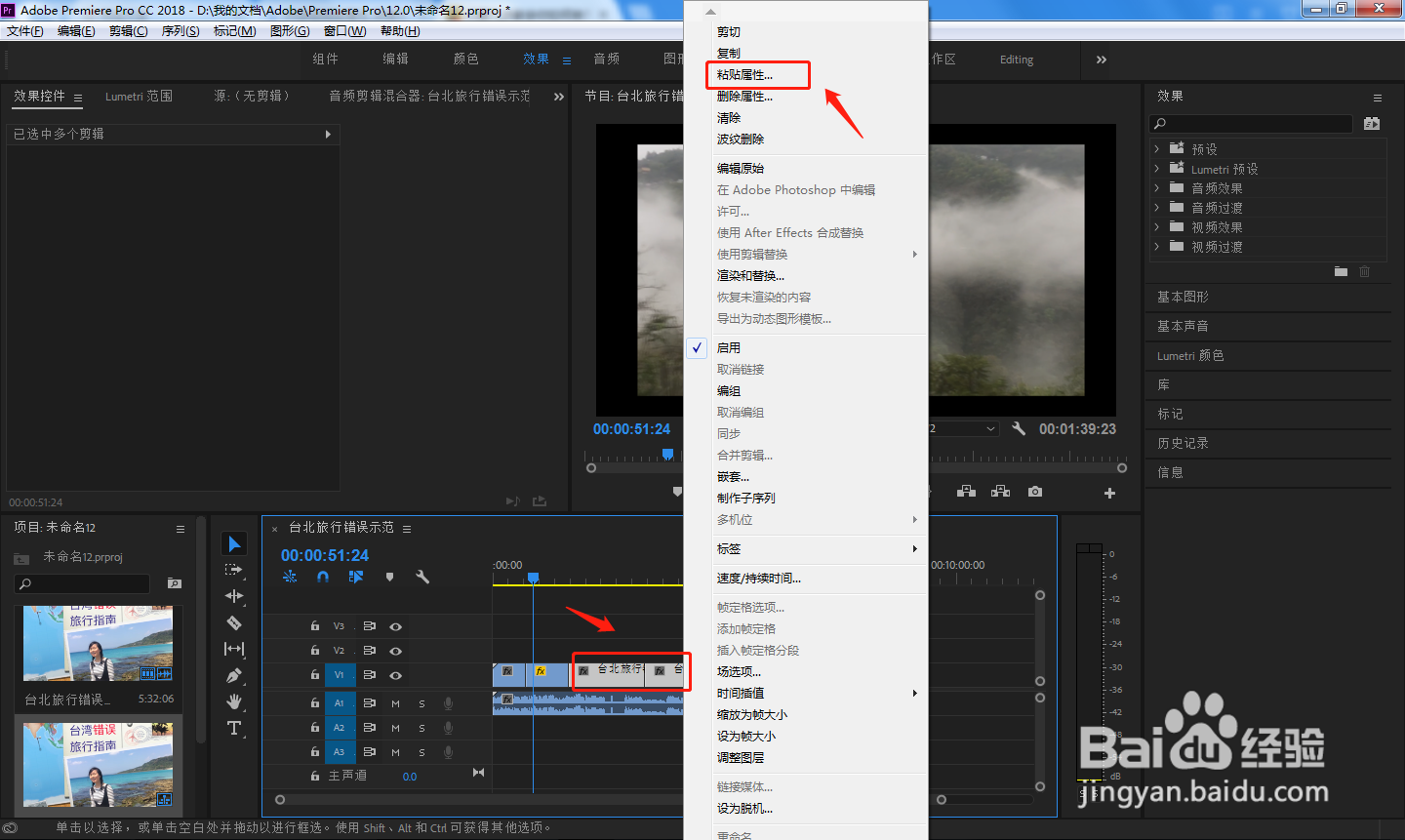Toggle sync lock on A3 track
The image size is (1405, 840).
370,752
